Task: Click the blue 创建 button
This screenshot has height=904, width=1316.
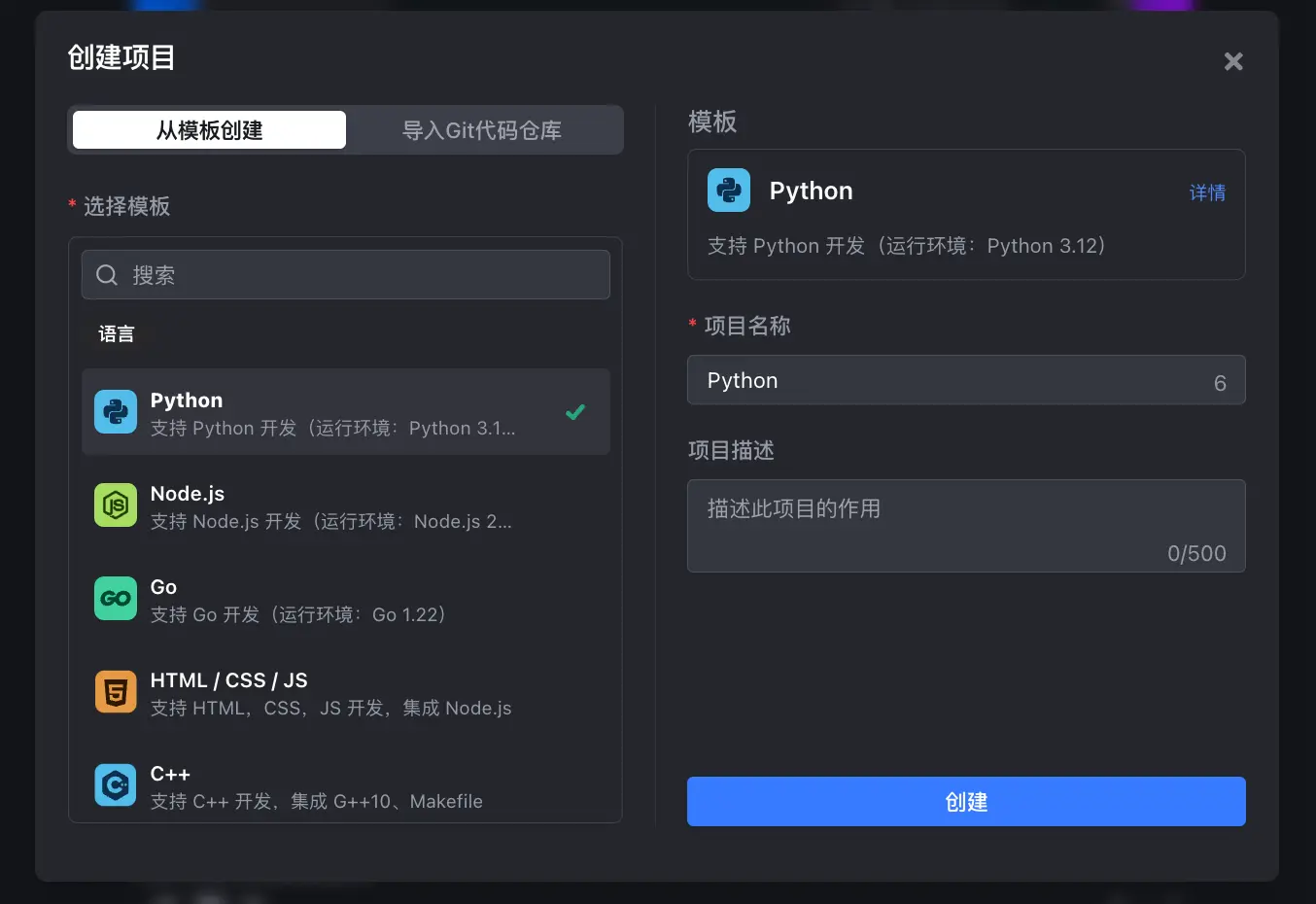Action: 966,802
